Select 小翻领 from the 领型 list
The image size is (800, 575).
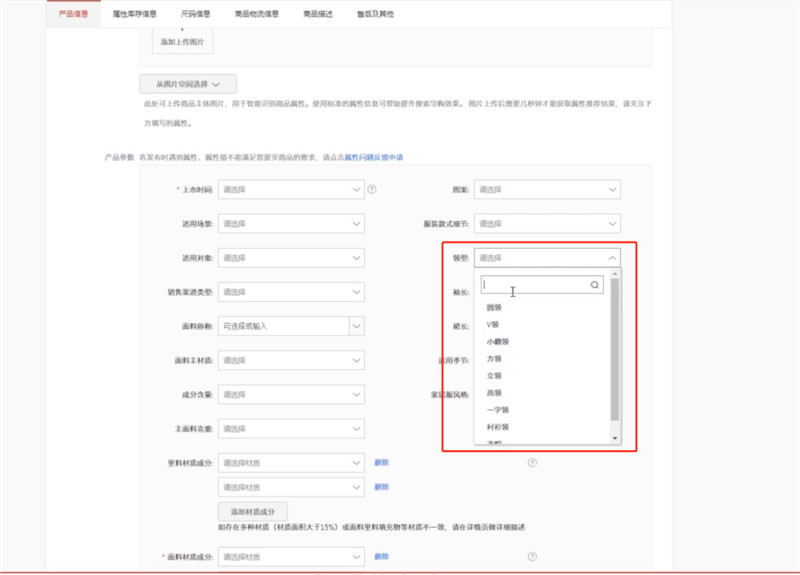497,341
